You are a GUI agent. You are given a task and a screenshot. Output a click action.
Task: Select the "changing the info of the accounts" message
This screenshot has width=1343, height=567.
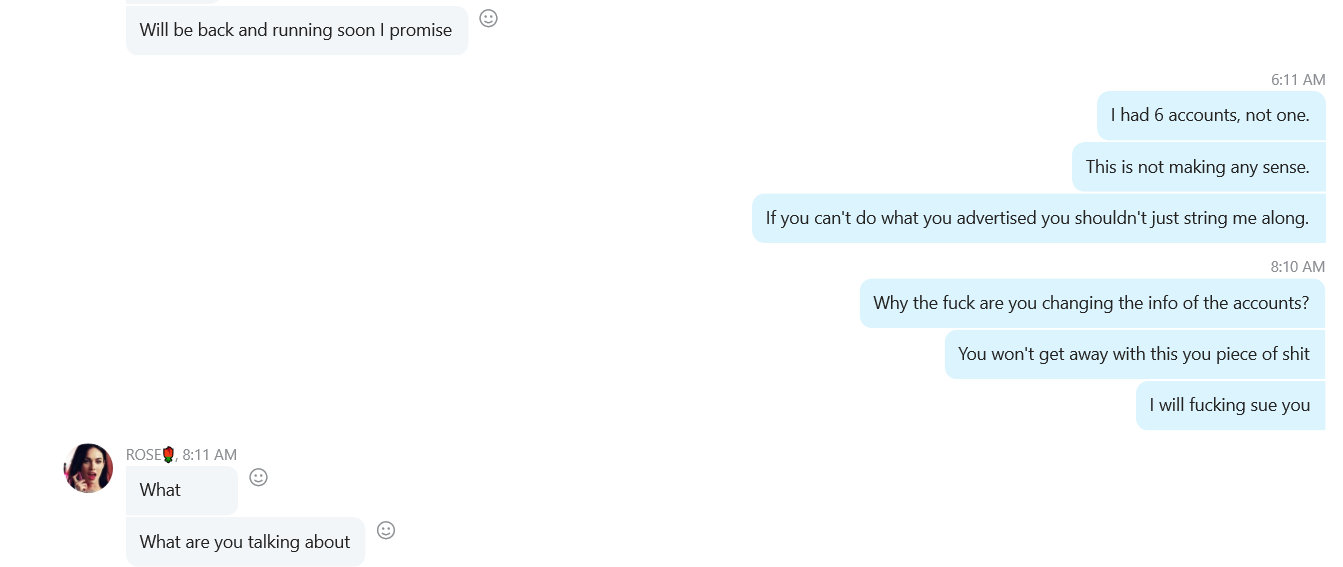coord(1092,303)
